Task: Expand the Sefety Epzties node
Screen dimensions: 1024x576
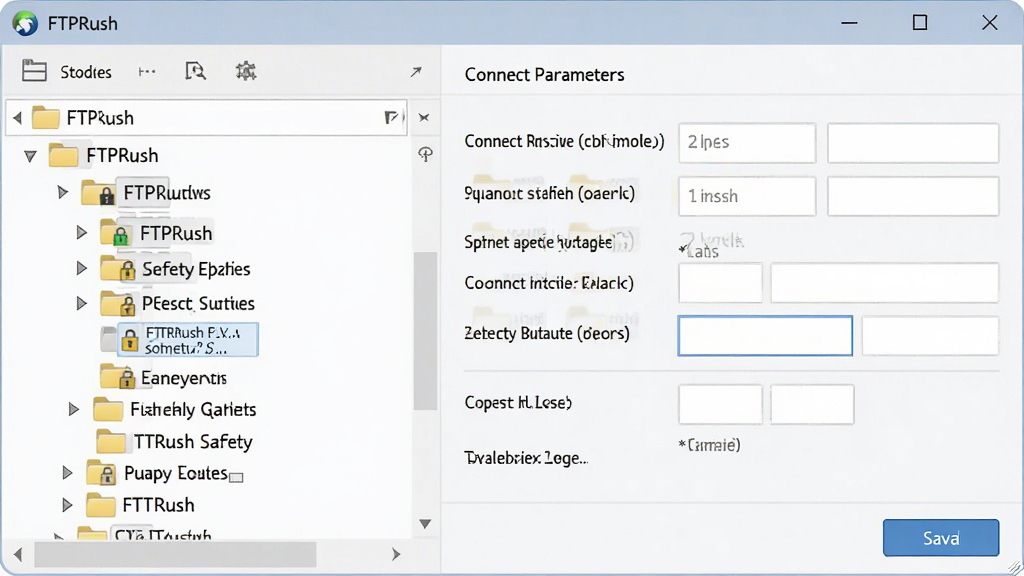Action: tap(82, 268)
